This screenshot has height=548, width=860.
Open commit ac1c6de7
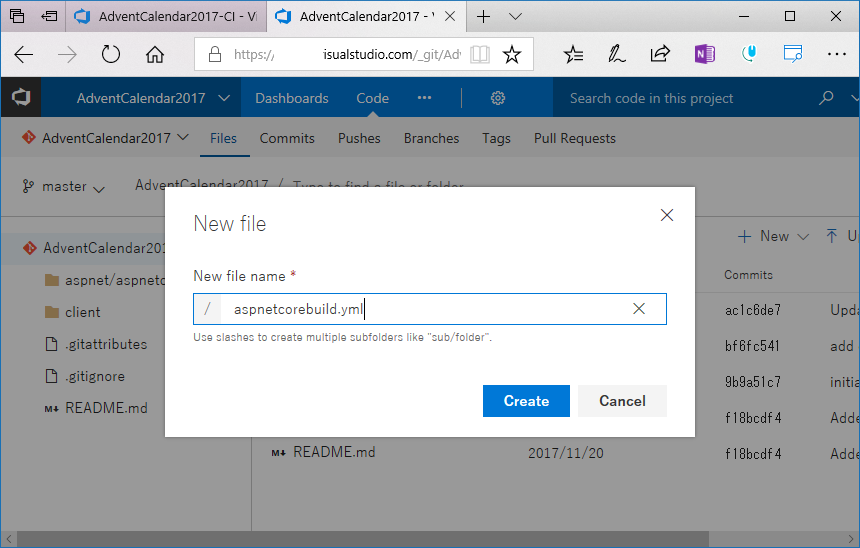tap(752, 310)
